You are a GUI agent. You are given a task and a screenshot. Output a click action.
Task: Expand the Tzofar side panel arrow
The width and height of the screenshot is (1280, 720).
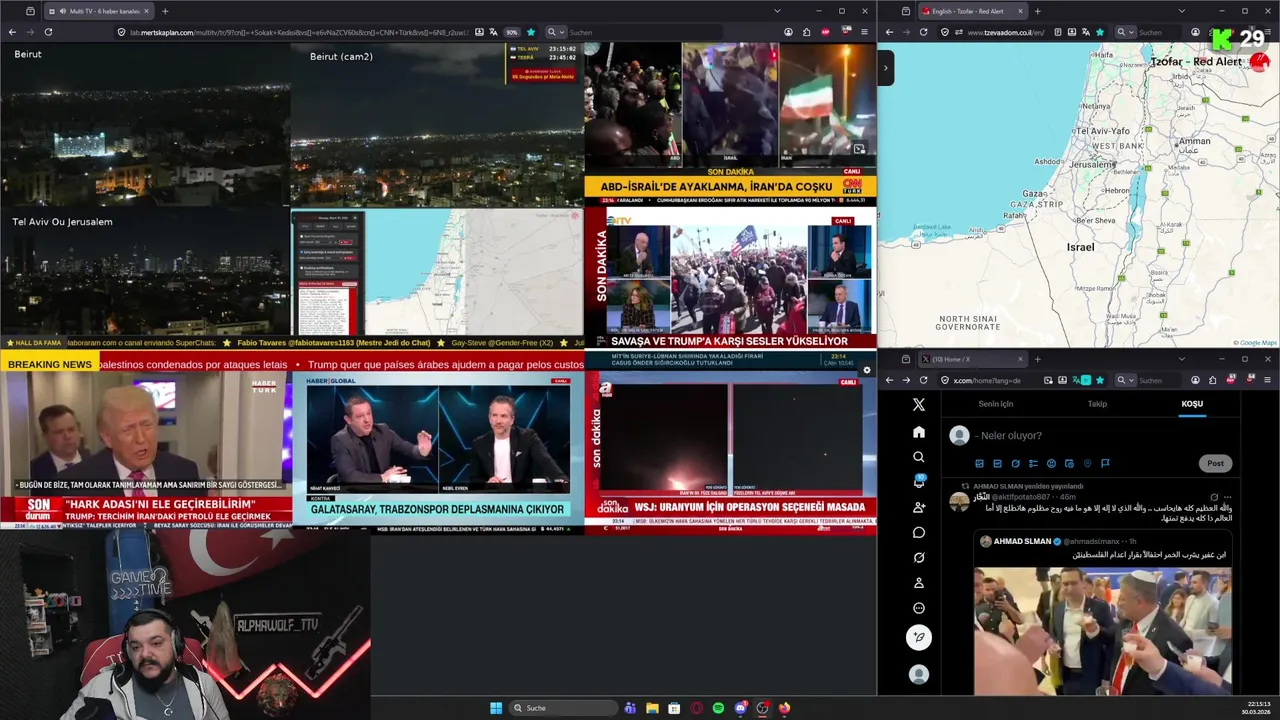[x=885, y=68]
